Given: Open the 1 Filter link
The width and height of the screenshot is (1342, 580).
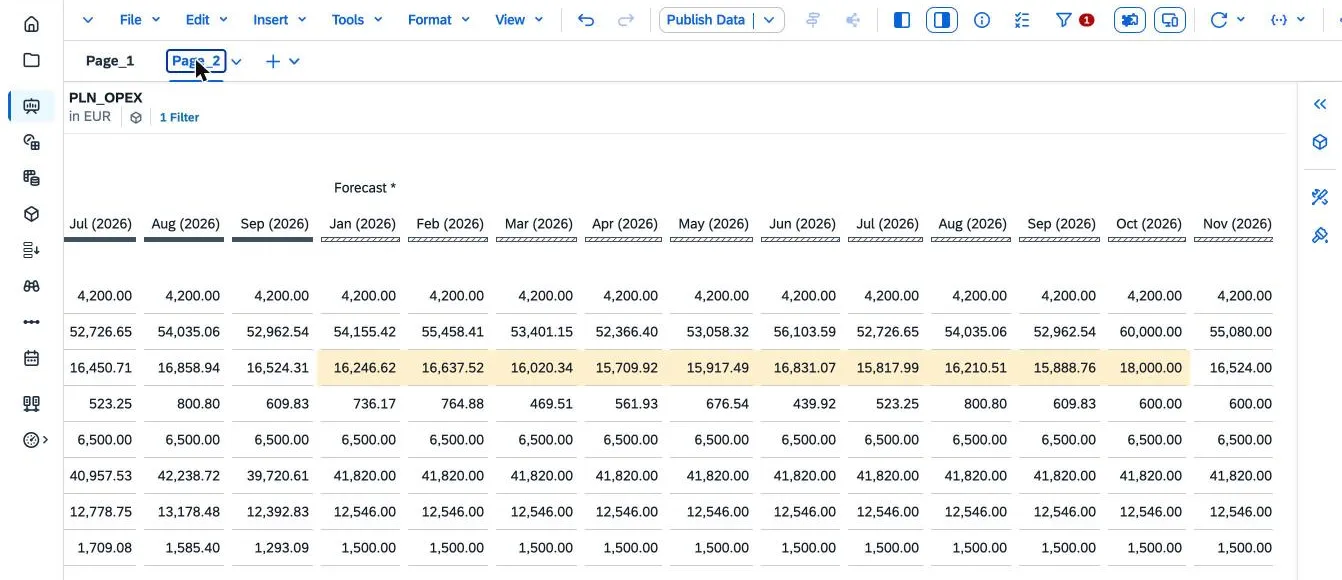Looking at the screenshot, I should 179,117.
